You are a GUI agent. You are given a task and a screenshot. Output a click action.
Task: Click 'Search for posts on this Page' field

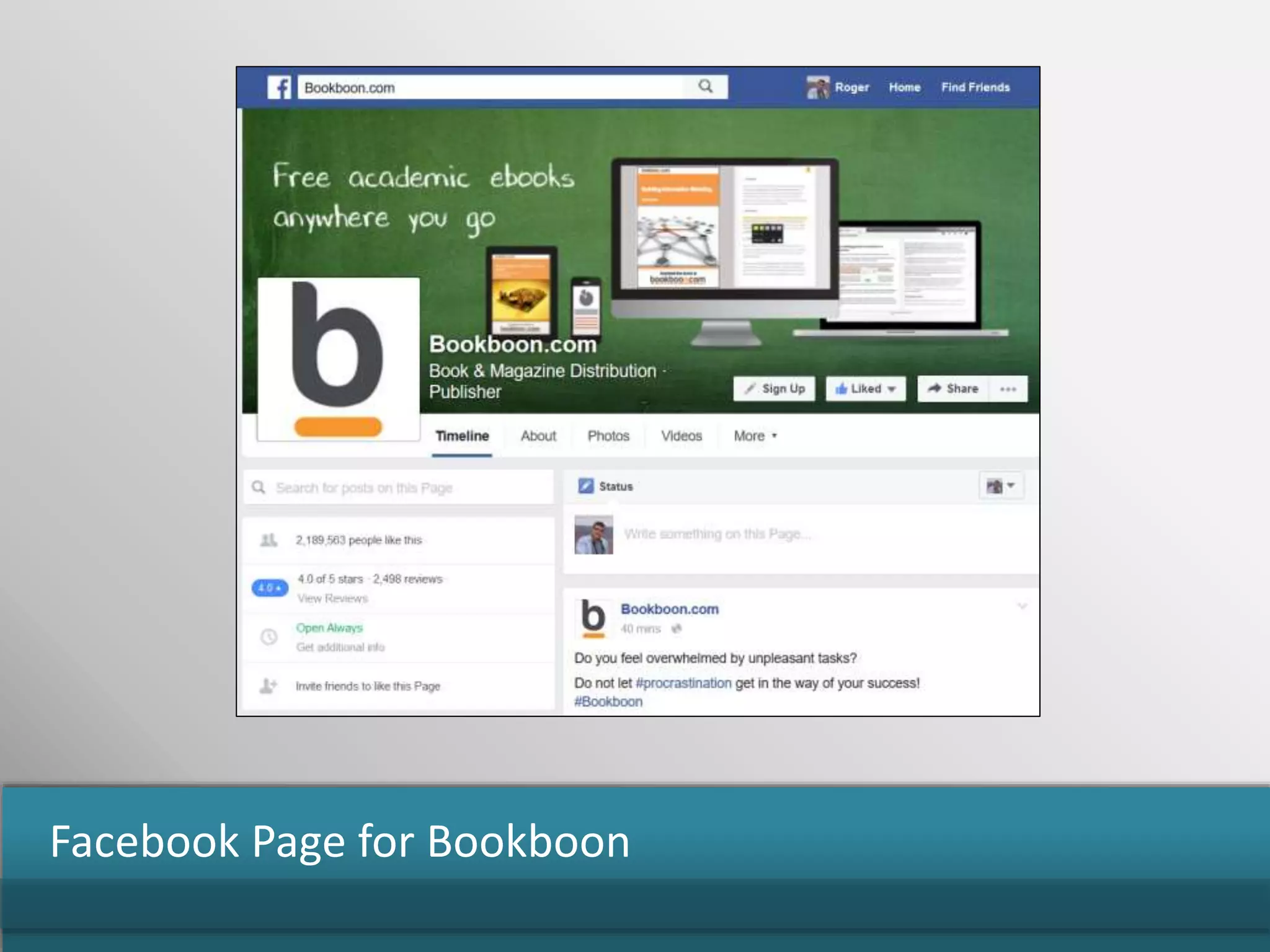(x=399, y=488)
